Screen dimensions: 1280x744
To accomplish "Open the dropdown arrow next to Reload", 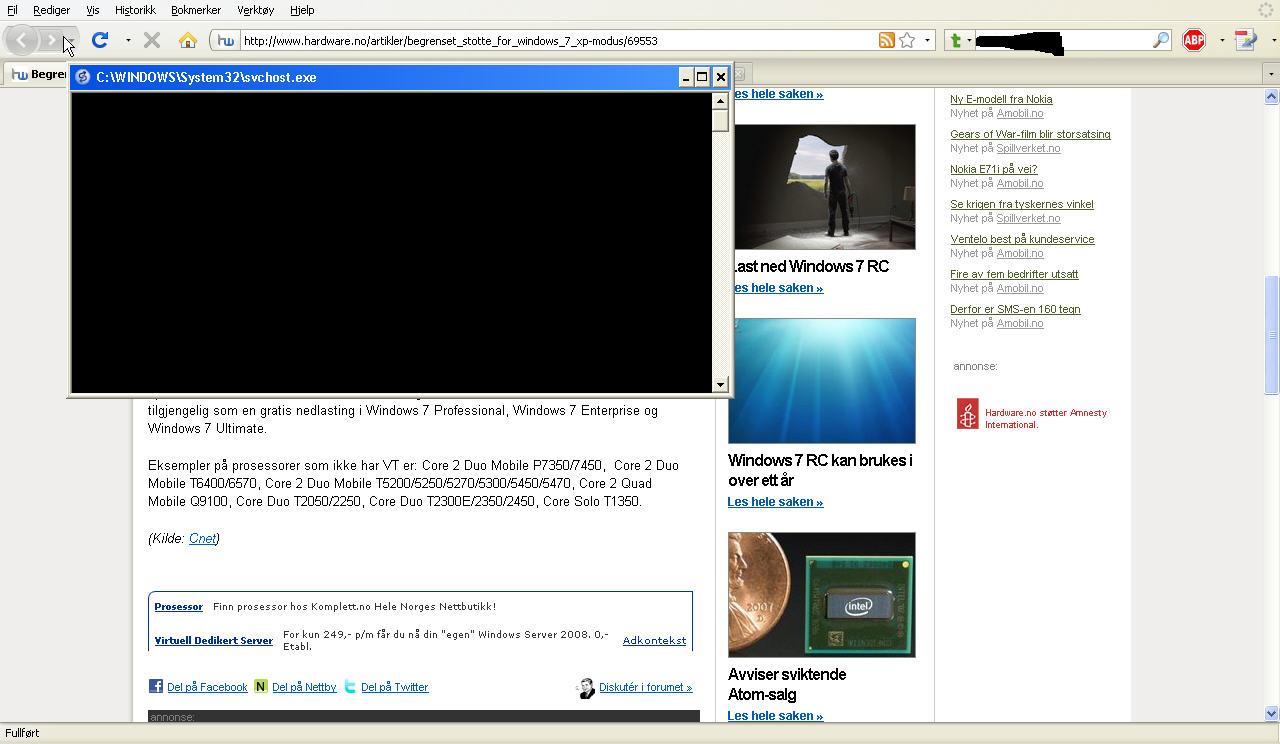I will click(x=128, y=41).
